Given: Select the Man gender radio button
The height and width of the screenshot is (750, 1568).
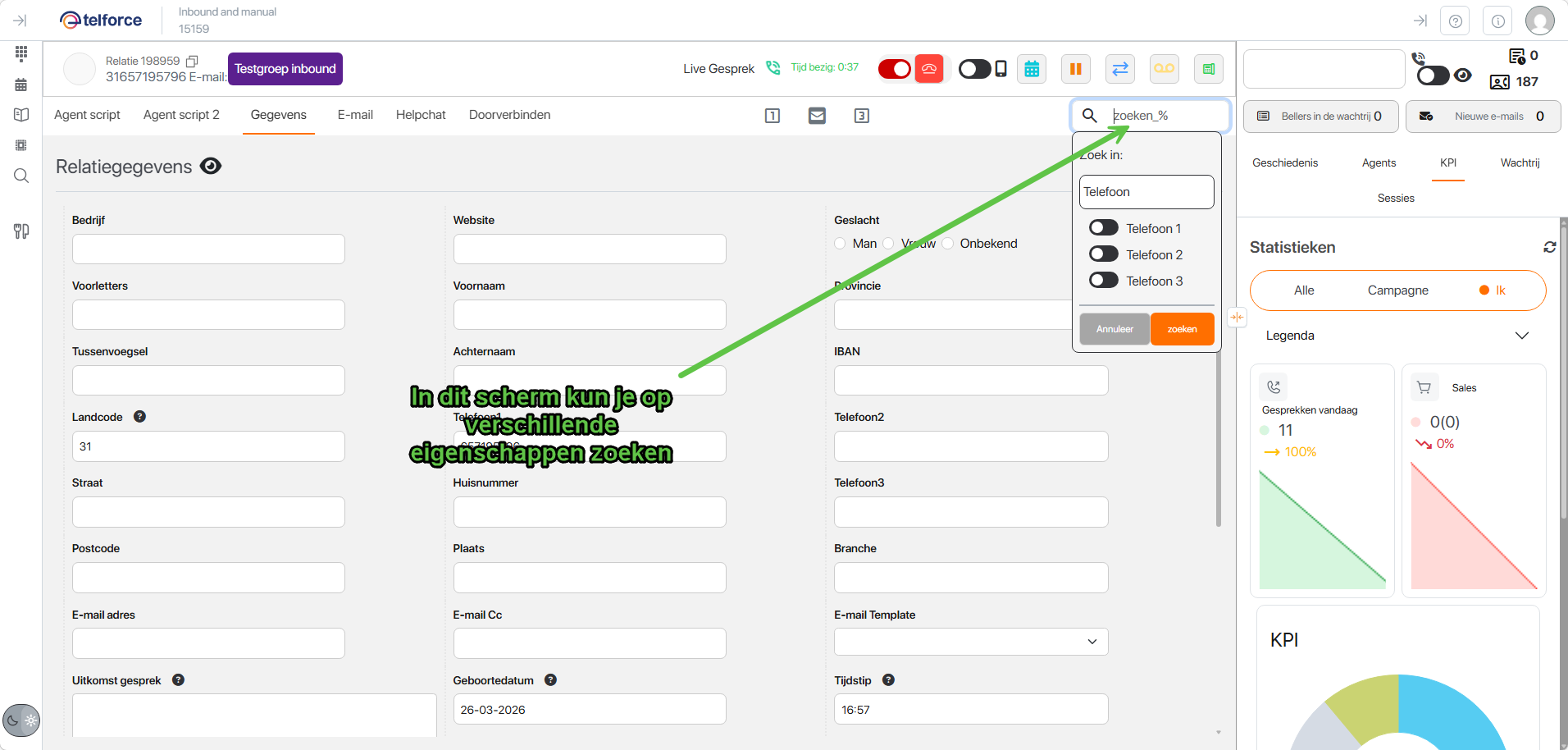Looking at the screenshot, I should point(840,244).
